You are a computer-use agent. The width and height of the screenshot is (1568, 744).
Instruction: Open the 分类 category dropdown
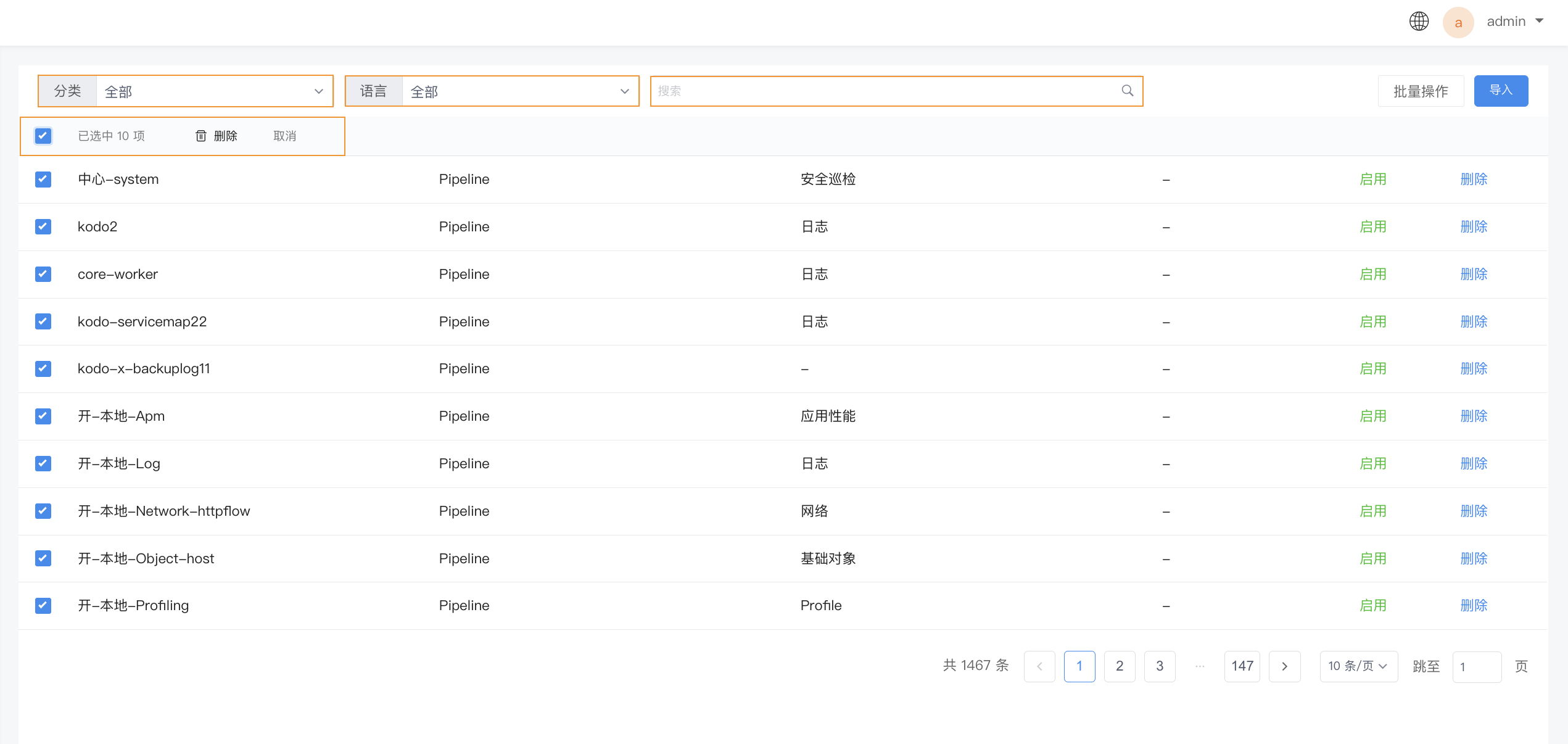tap(215, 91)
